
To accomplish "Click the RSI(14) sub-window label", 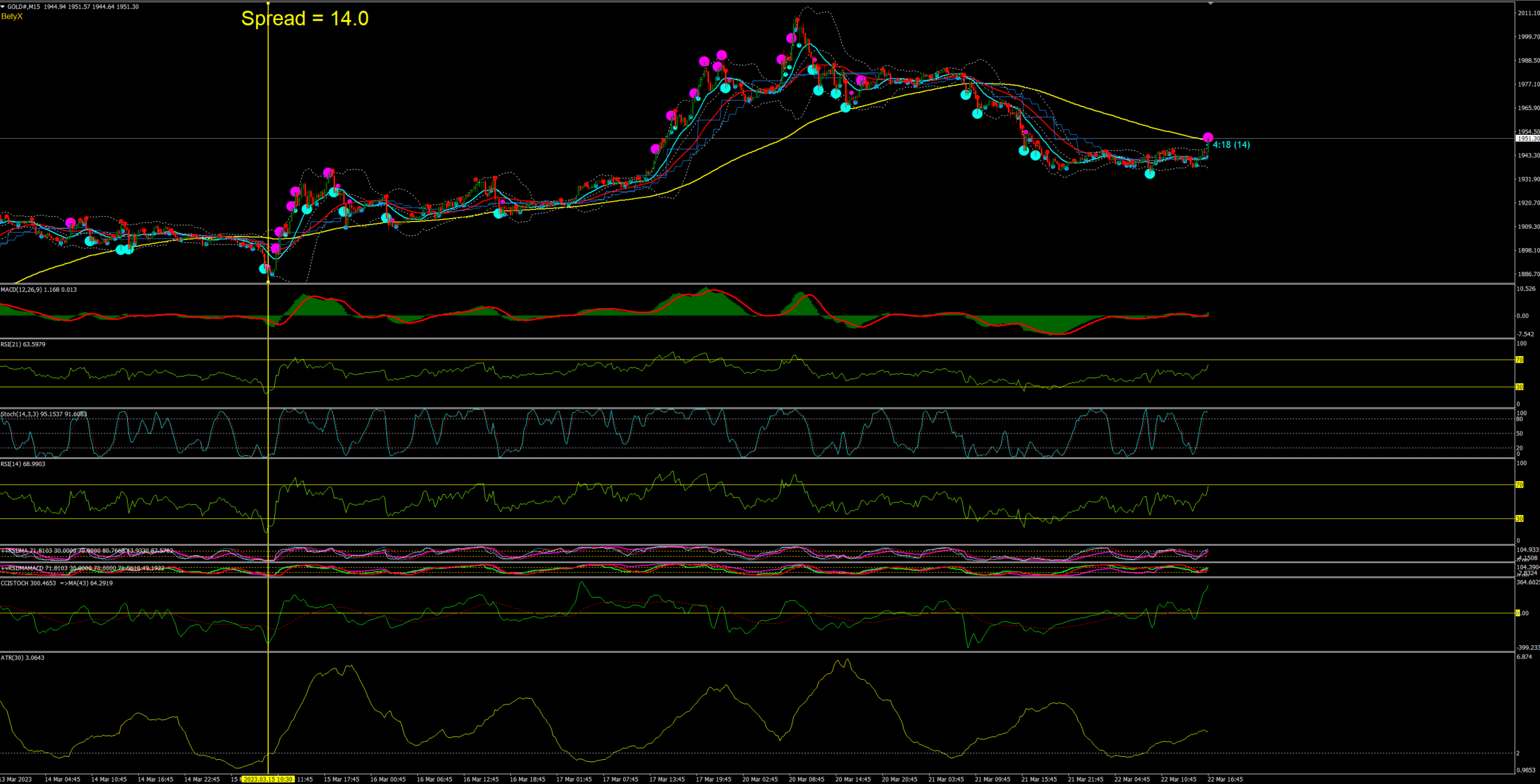I will pos(22,464).
